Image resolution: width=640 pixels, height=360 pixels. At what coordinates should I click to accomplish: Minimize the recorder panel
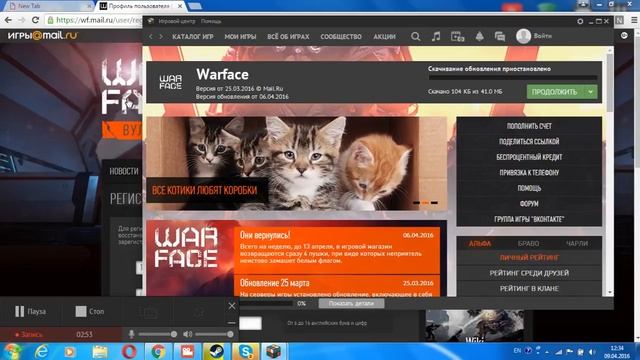pyautogui.click(x=232, y=322)
